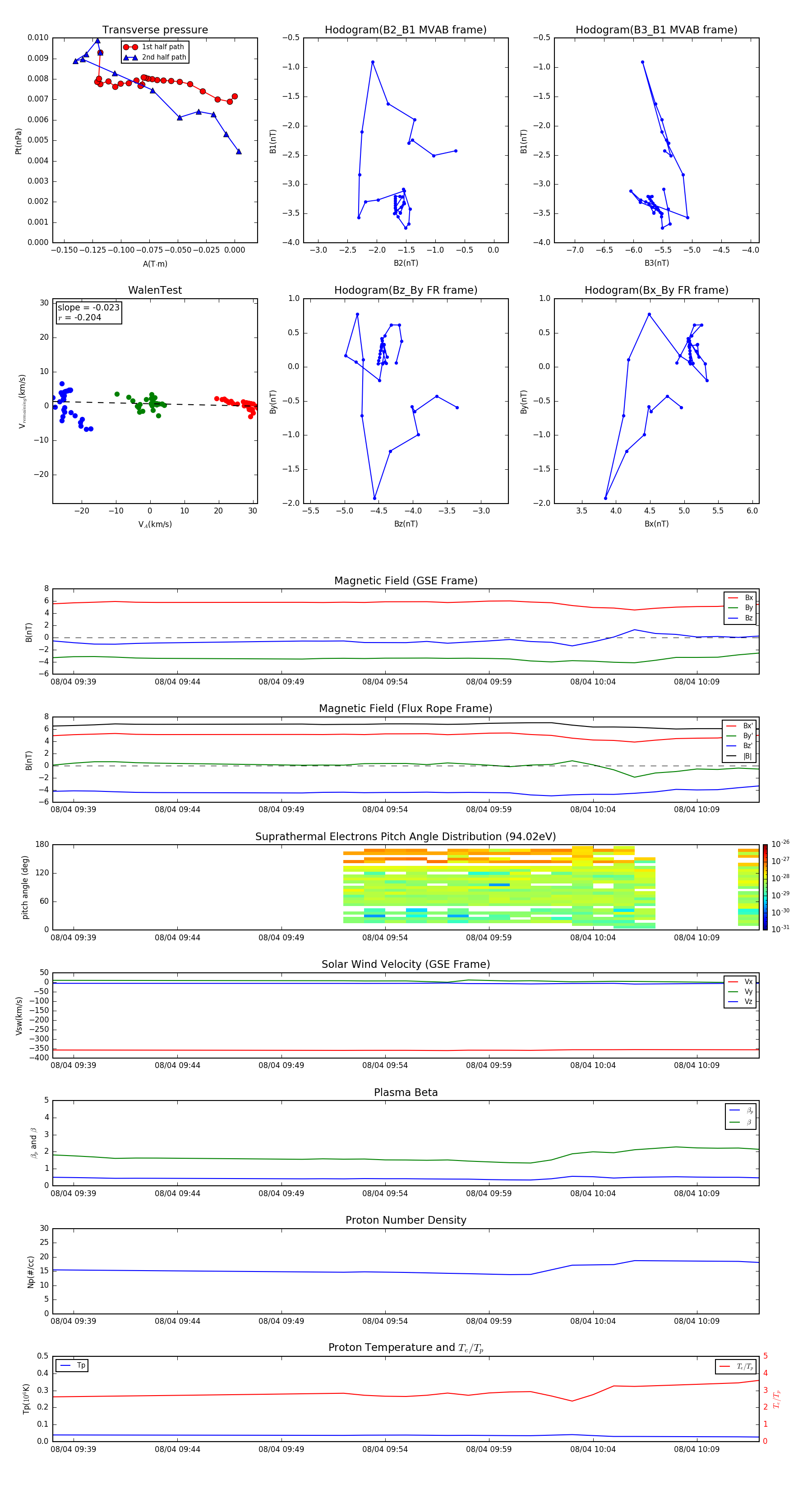The image size is (812, 1489).
Task: Click 'Np(#/cc)' axis label
Action: pyautogui.click(x=31, y=1272)
